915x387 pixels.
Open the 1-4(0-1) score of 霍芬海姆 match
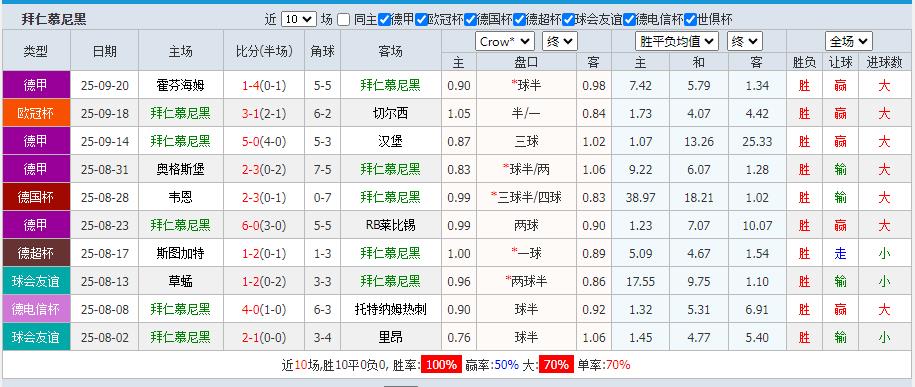coord(264,86)
